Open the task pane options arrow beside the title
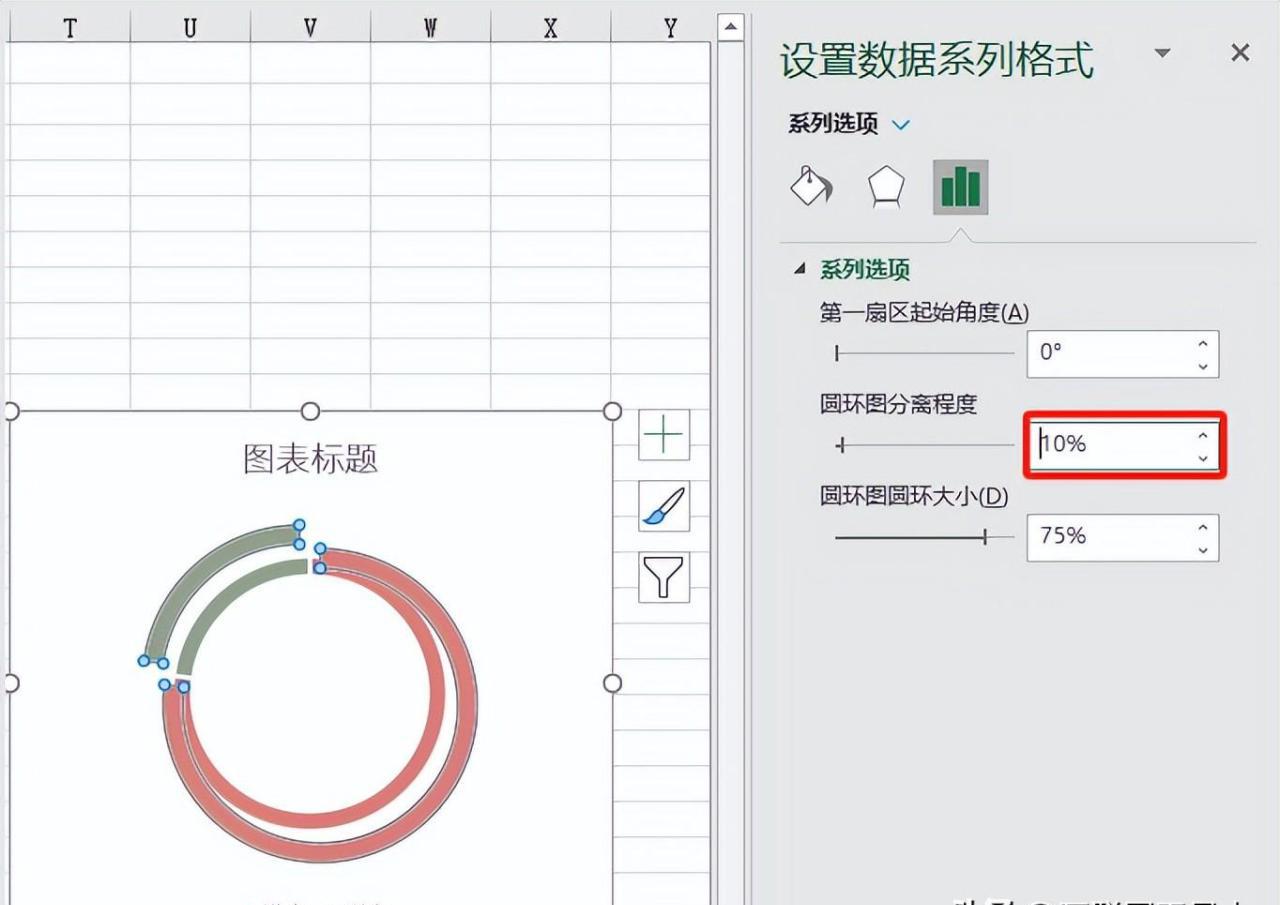Image resolution: width=1280 pixels, height=905 pixels. click(1162, 53)
